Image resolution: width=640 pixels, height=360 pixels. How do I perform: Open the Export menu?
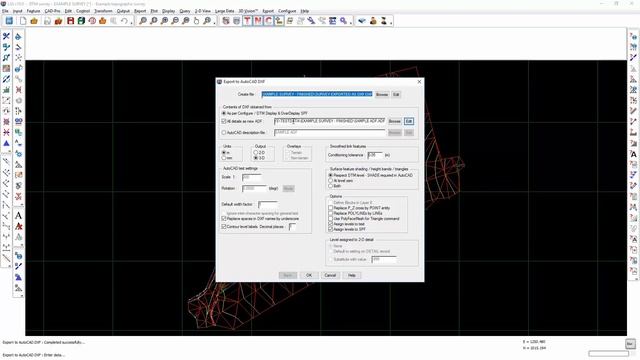268,11
